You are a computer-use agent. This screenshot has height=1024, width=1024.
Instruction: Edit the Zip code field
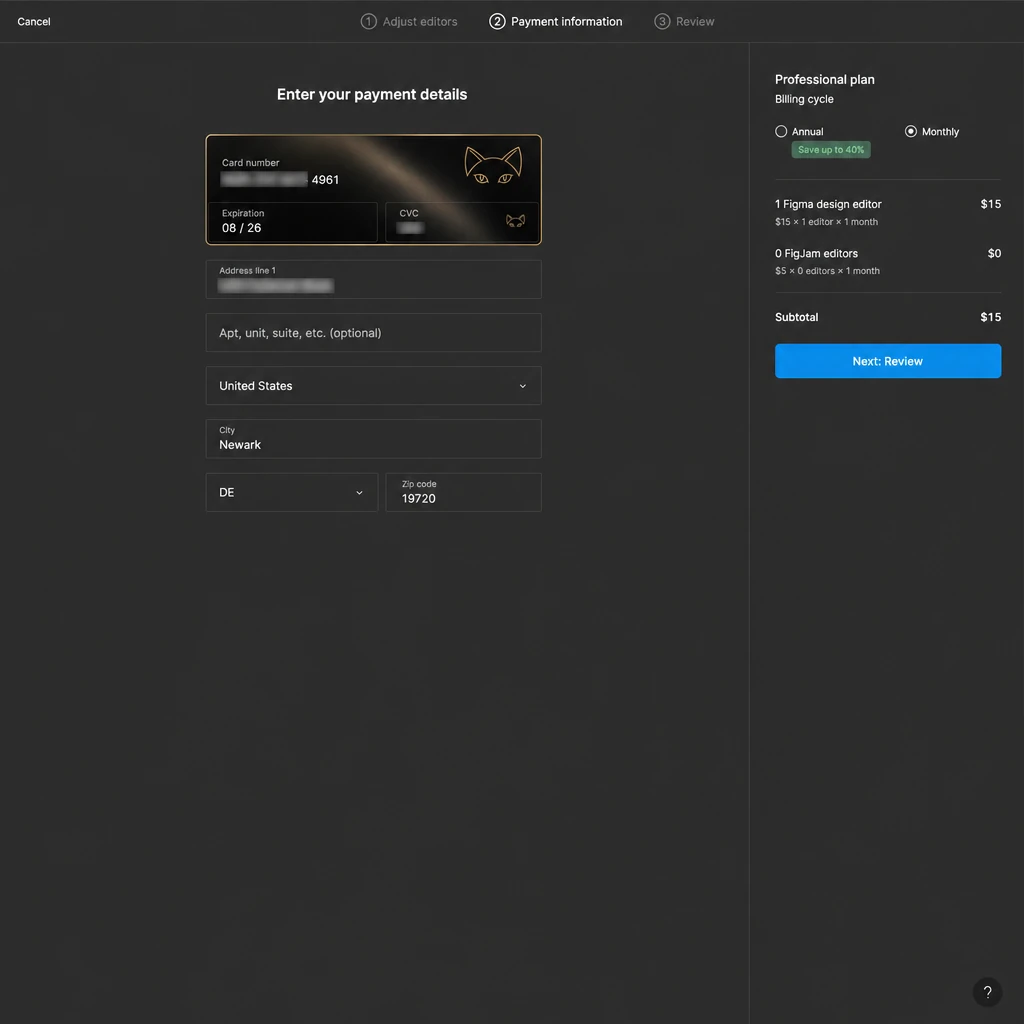(x=464, y=492)
